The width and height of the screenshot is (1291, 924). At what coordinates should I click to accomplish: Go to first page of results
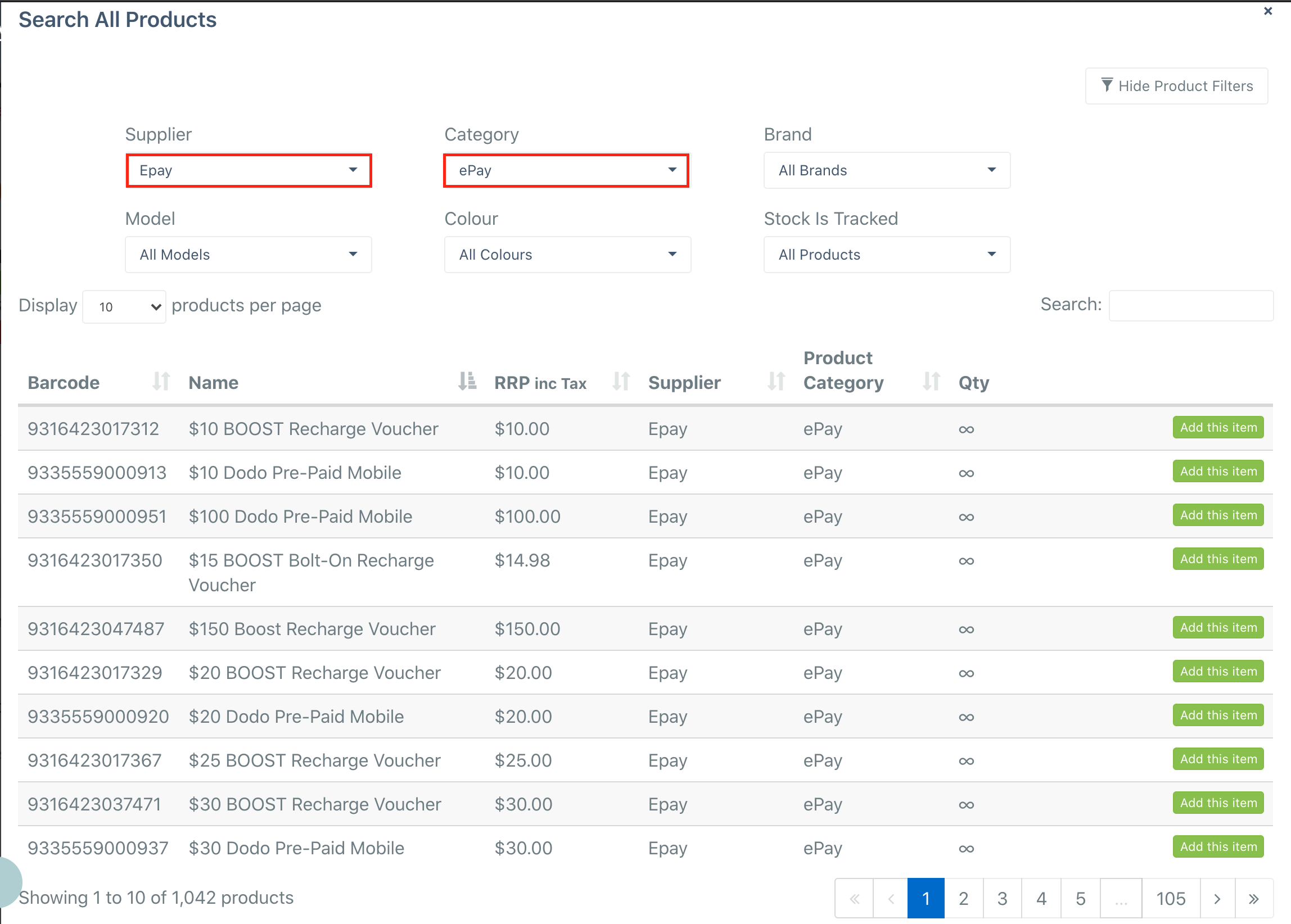pyautogui.click(x=854, y=898)
